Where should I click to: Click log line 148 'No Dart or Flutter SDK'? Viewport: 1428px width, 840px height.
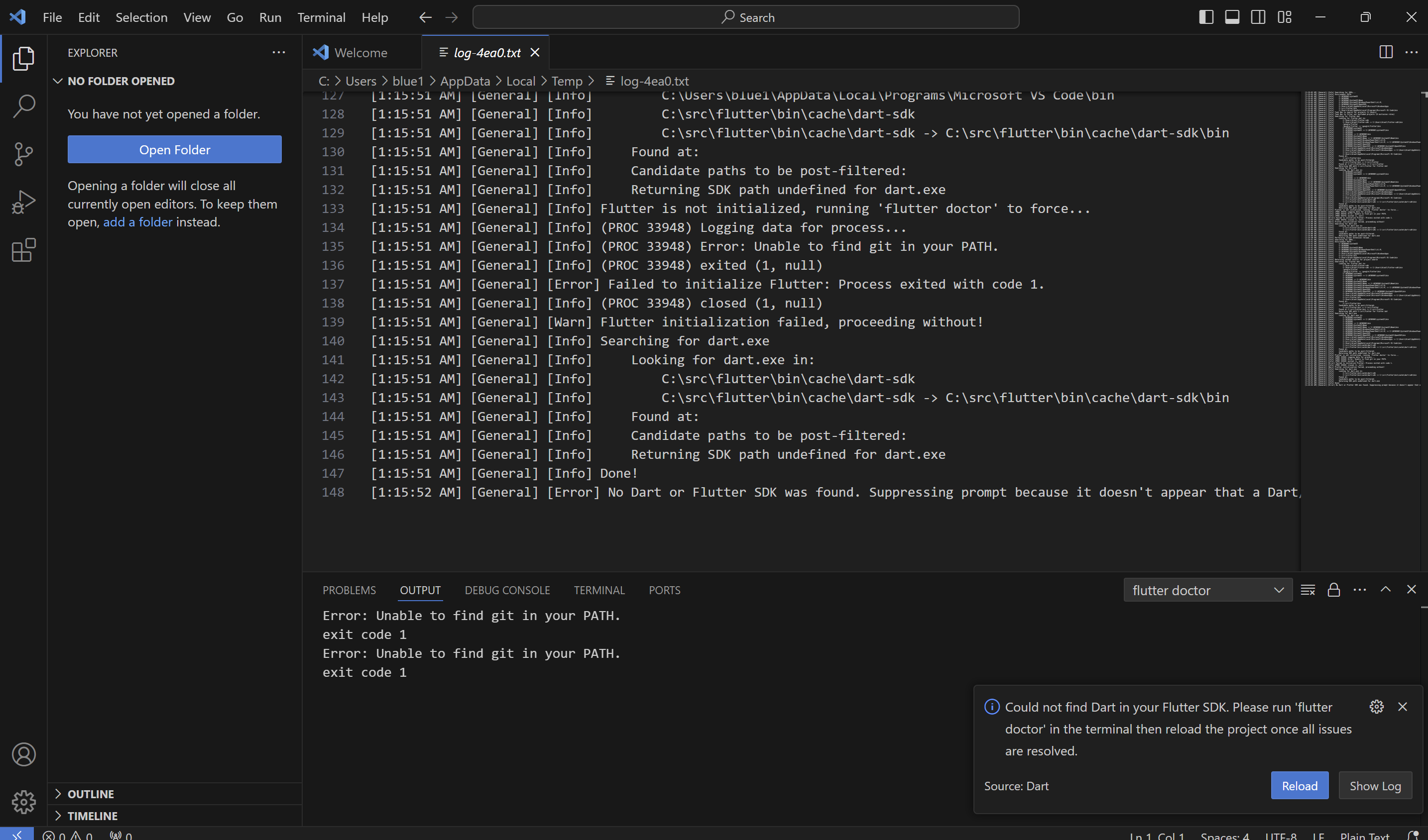click(x=835, y=492)
